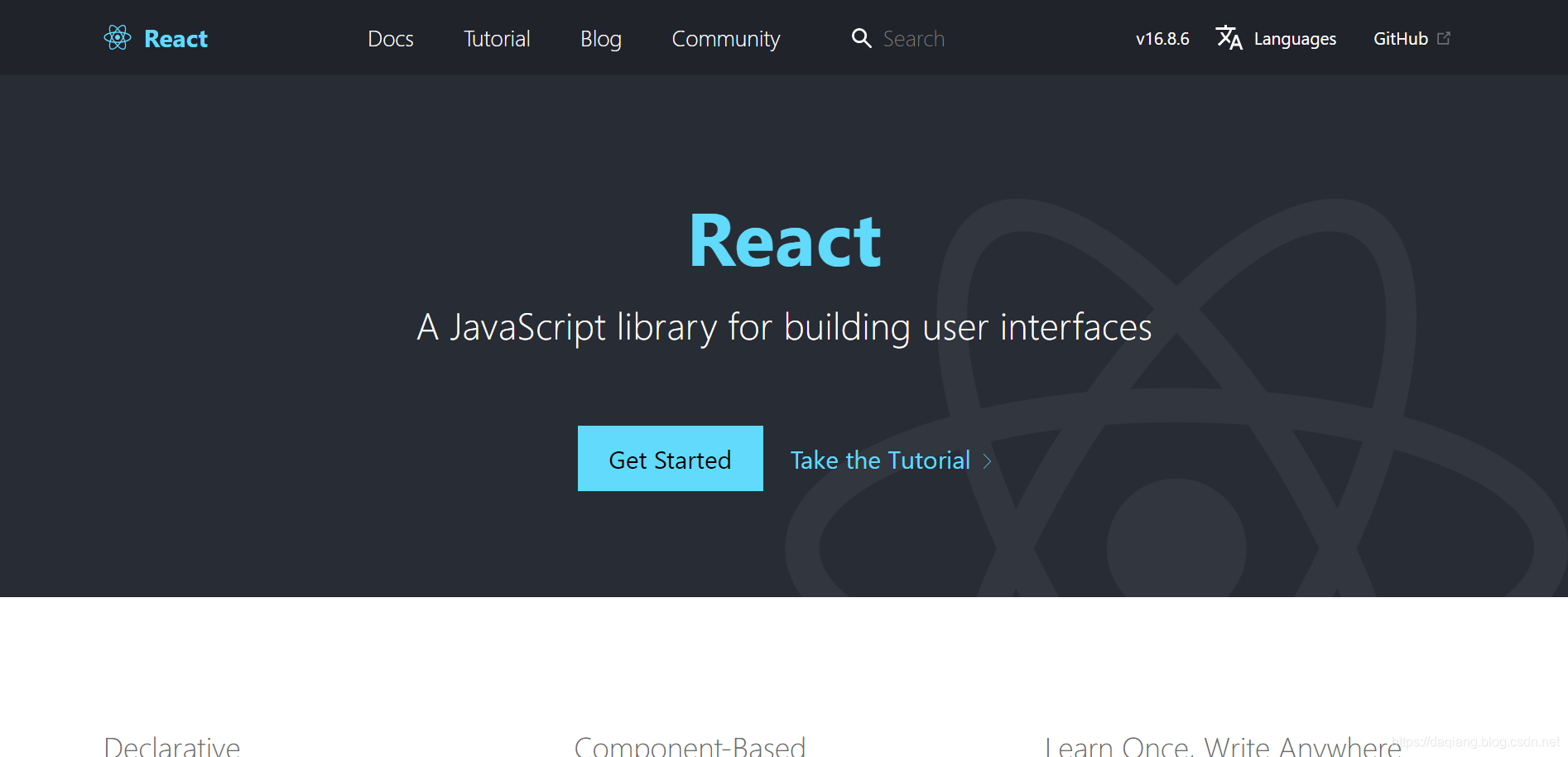Open the Community nav item

726,39
